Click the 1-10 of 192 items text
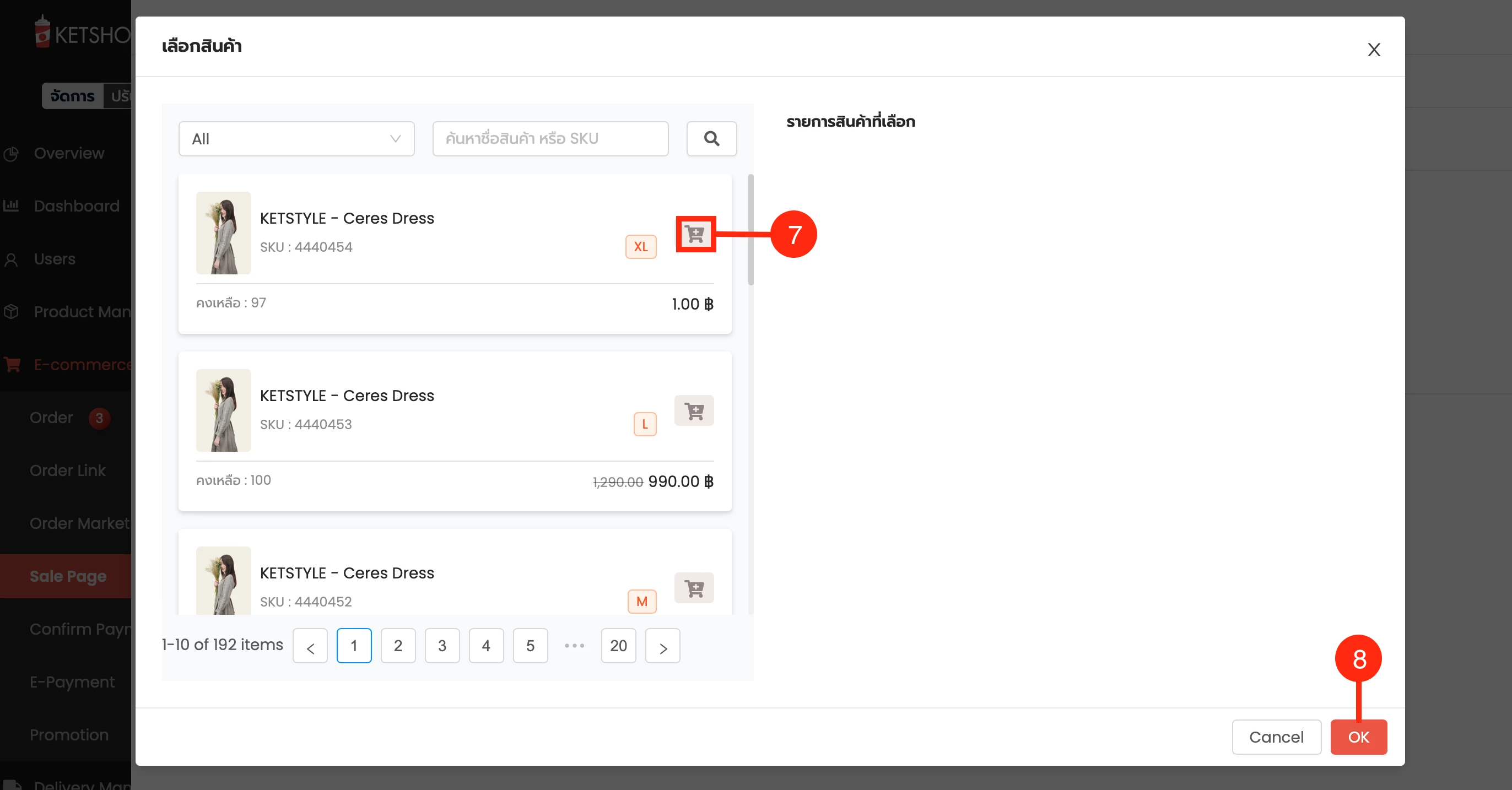The width and height of the screenshot is (1512, 790). point(223,645)
